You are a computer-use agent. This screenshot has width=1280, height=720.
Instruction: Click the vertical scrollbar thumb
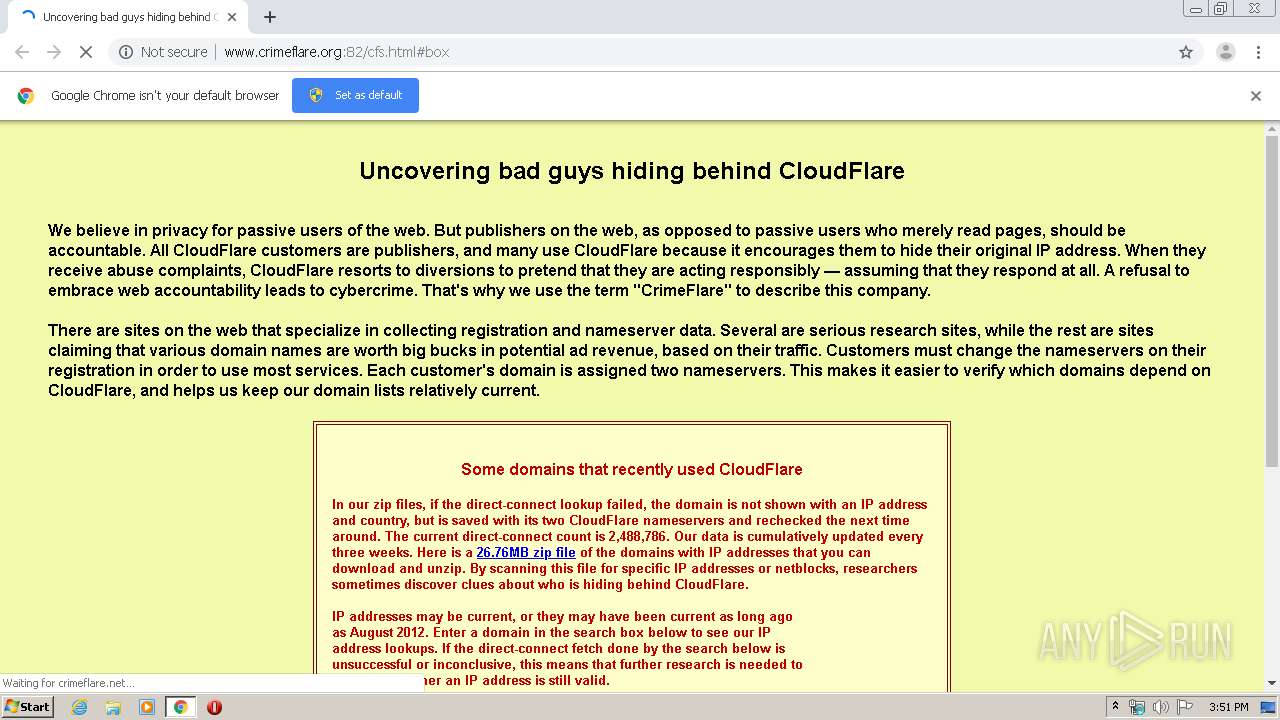coord(1272,301)
